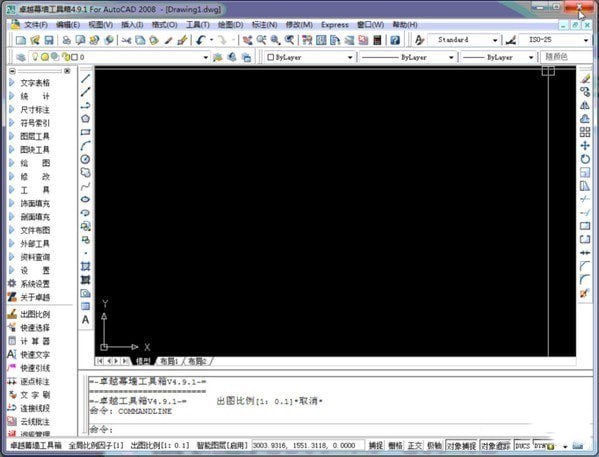Pick the Explode tool
Screen dimensions: 599x457
coord(585,293)
